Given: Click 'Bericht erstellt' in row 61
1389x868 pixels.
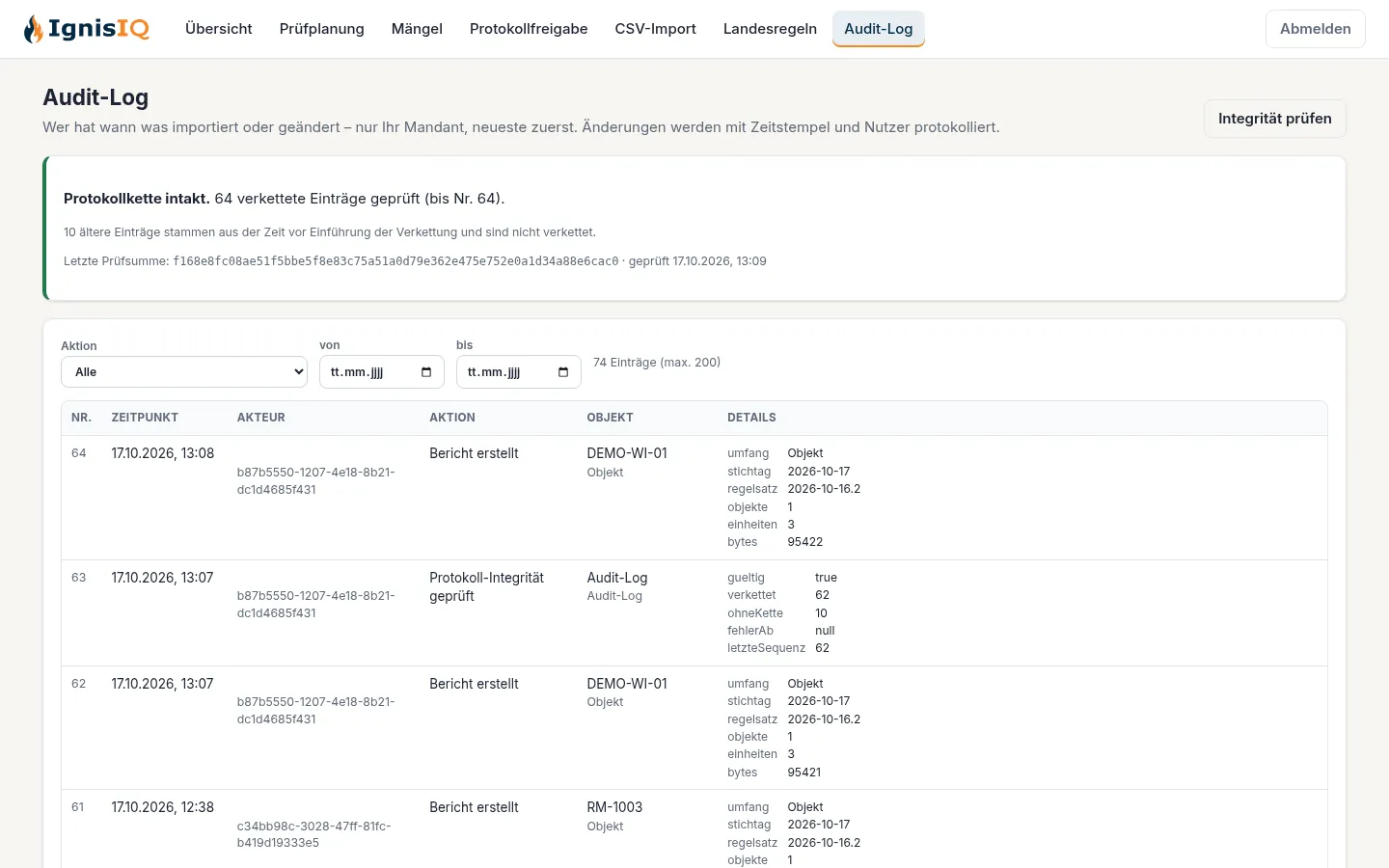Looking at the screenshot, I should click(x=474, y=807).
